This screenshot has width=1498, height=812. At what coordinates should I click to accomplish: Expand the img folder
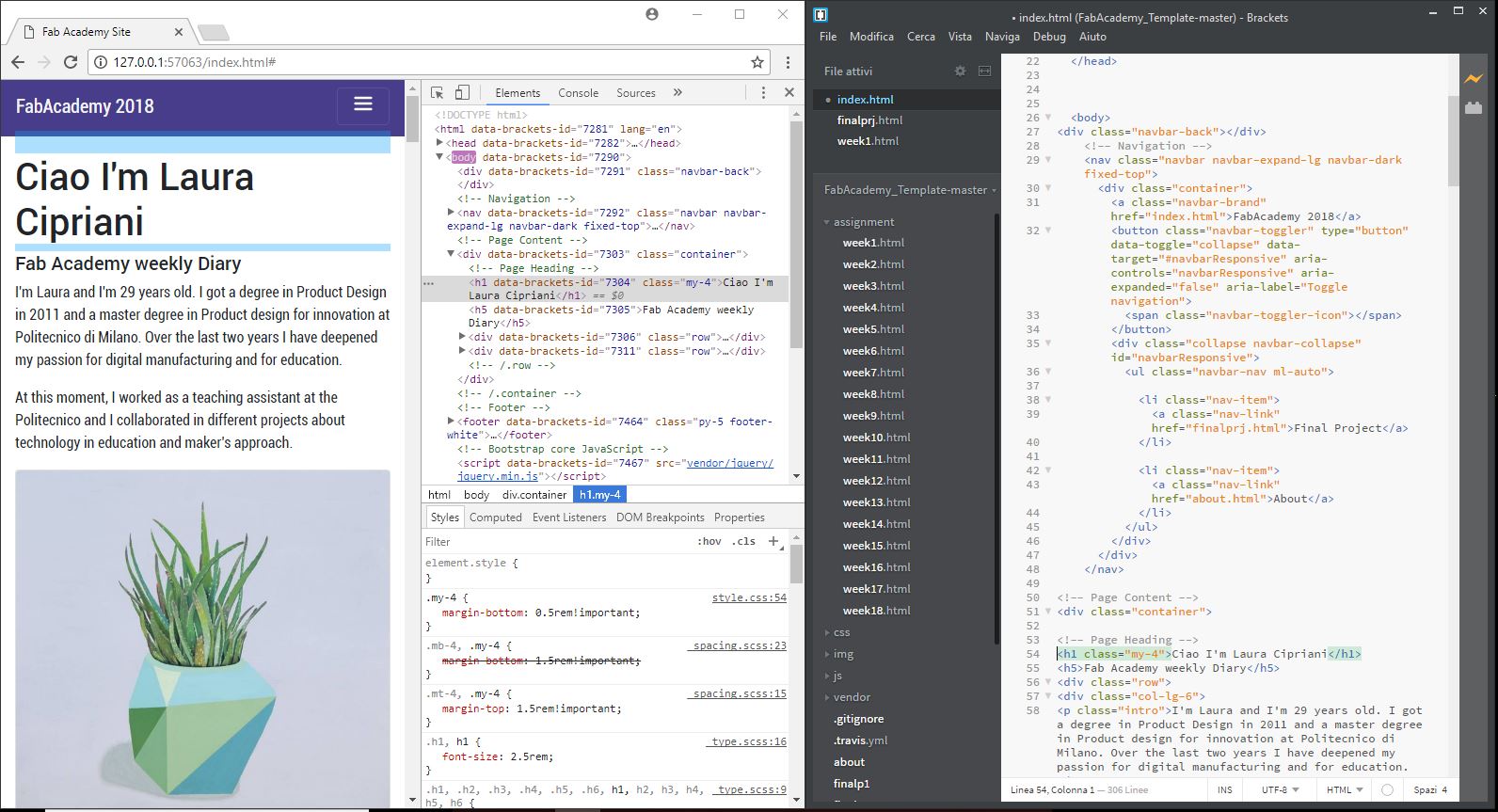(839, 654)
